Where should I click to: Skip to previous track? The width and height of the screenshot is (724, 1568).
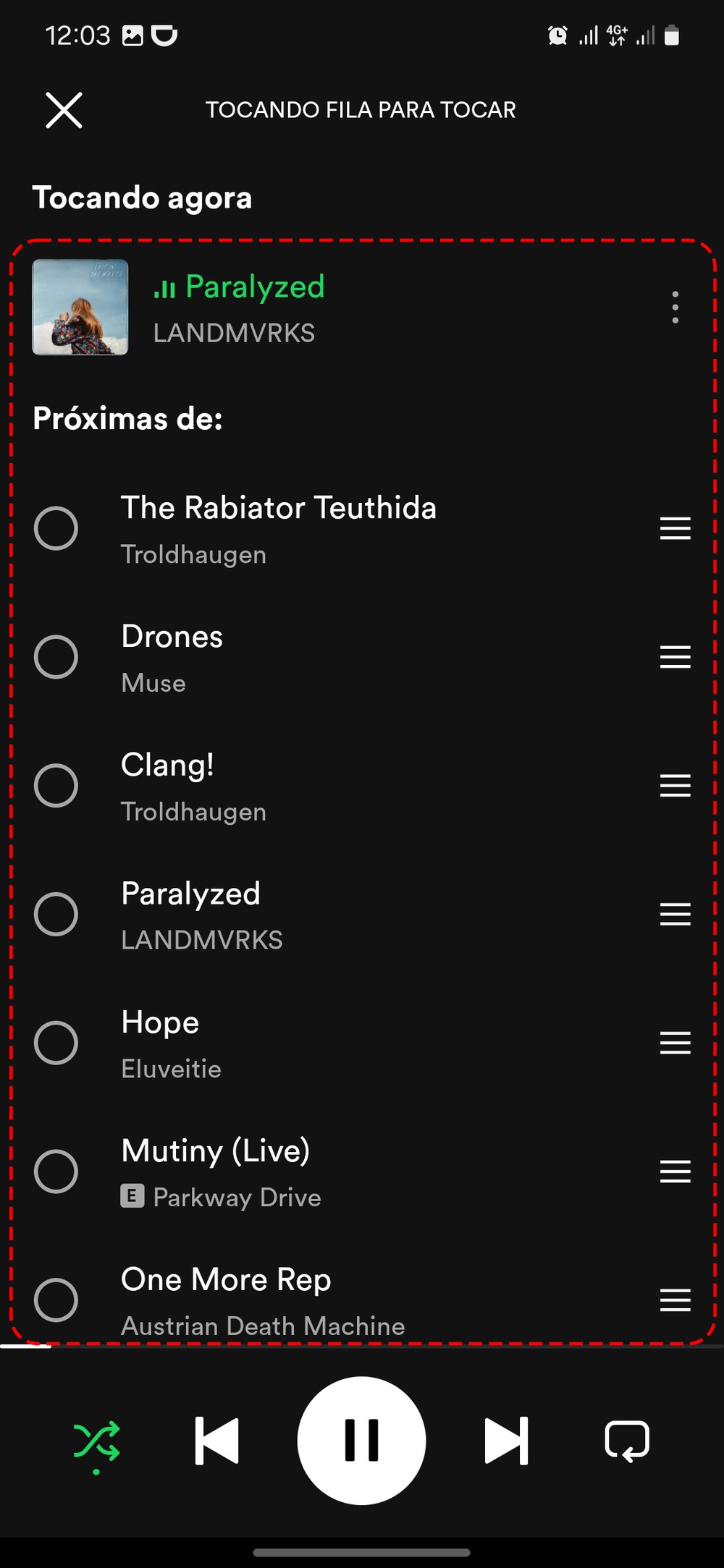point(217,1441)
